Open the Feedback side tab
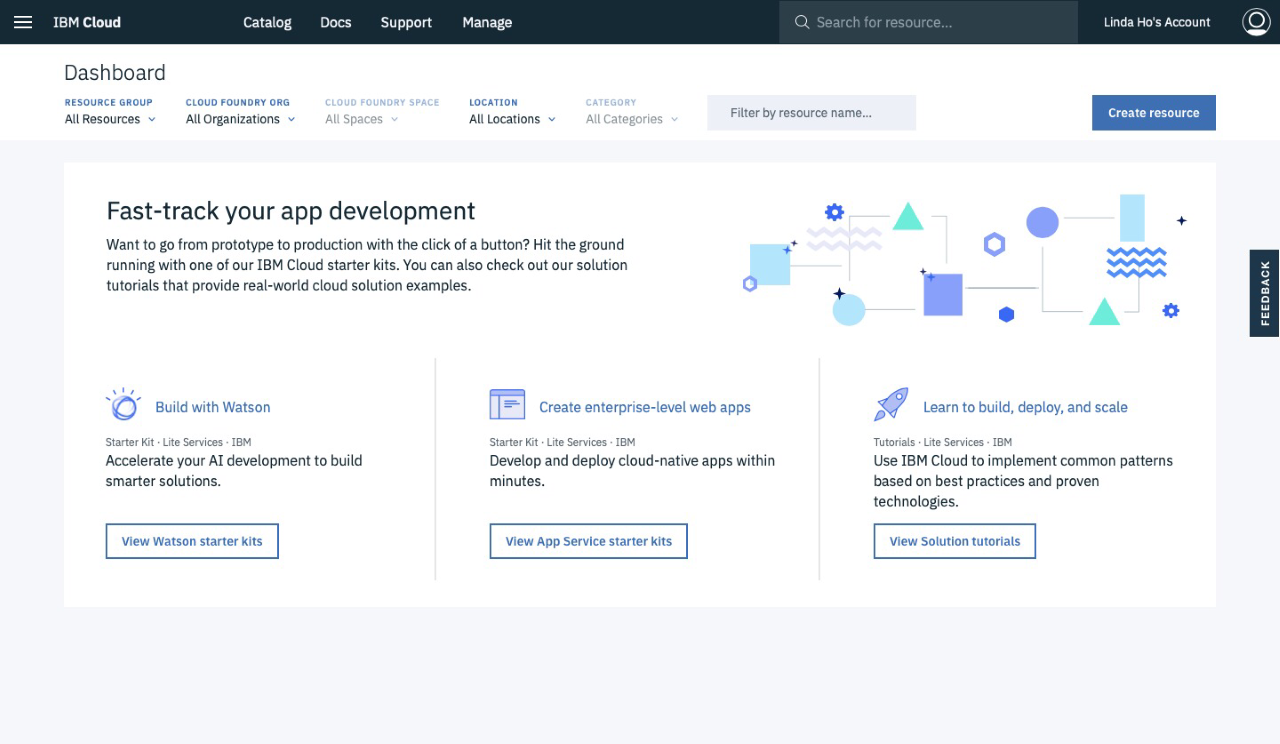1280x744 pixels. click(1265, 293)
